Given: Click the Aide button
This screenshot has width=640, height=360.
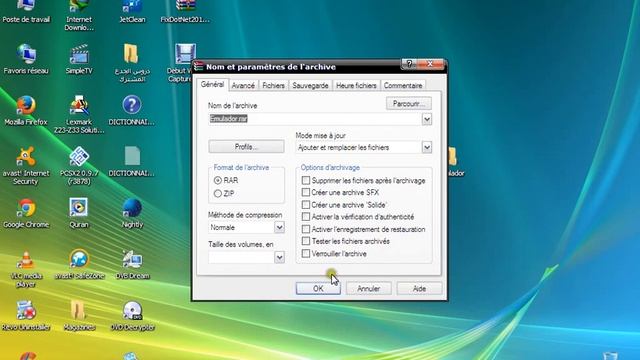Looking at the screenshot, I should tap(419, 289).
